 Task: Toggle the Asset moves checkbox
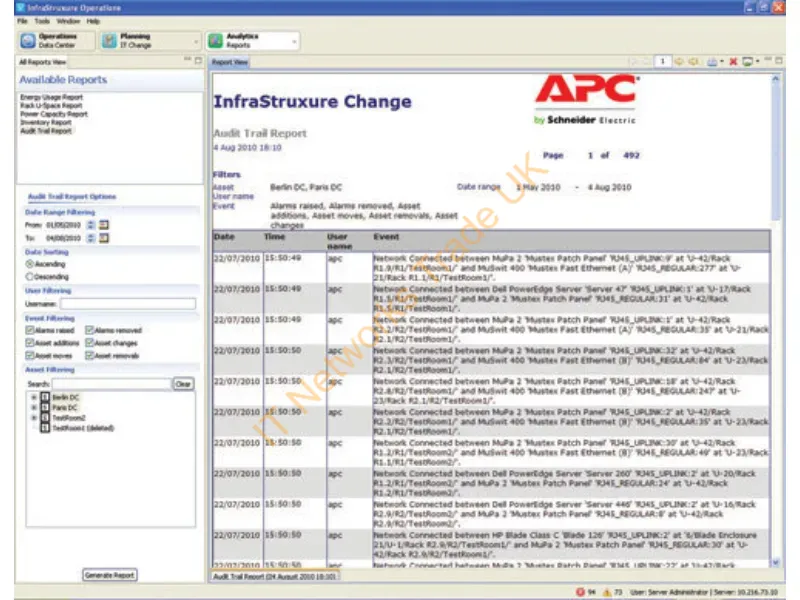tap(30, 356)
